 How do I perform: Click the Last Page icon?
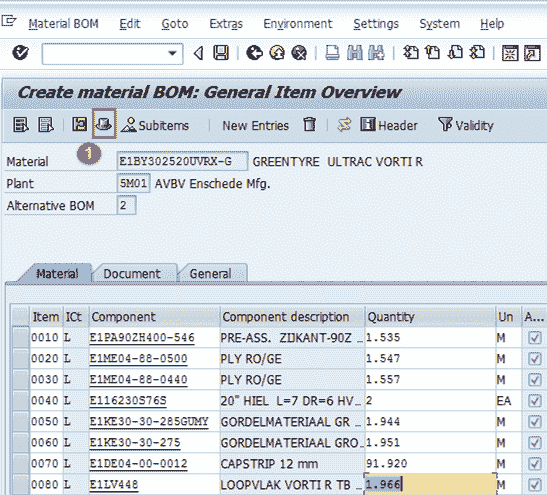pos(477,53)
